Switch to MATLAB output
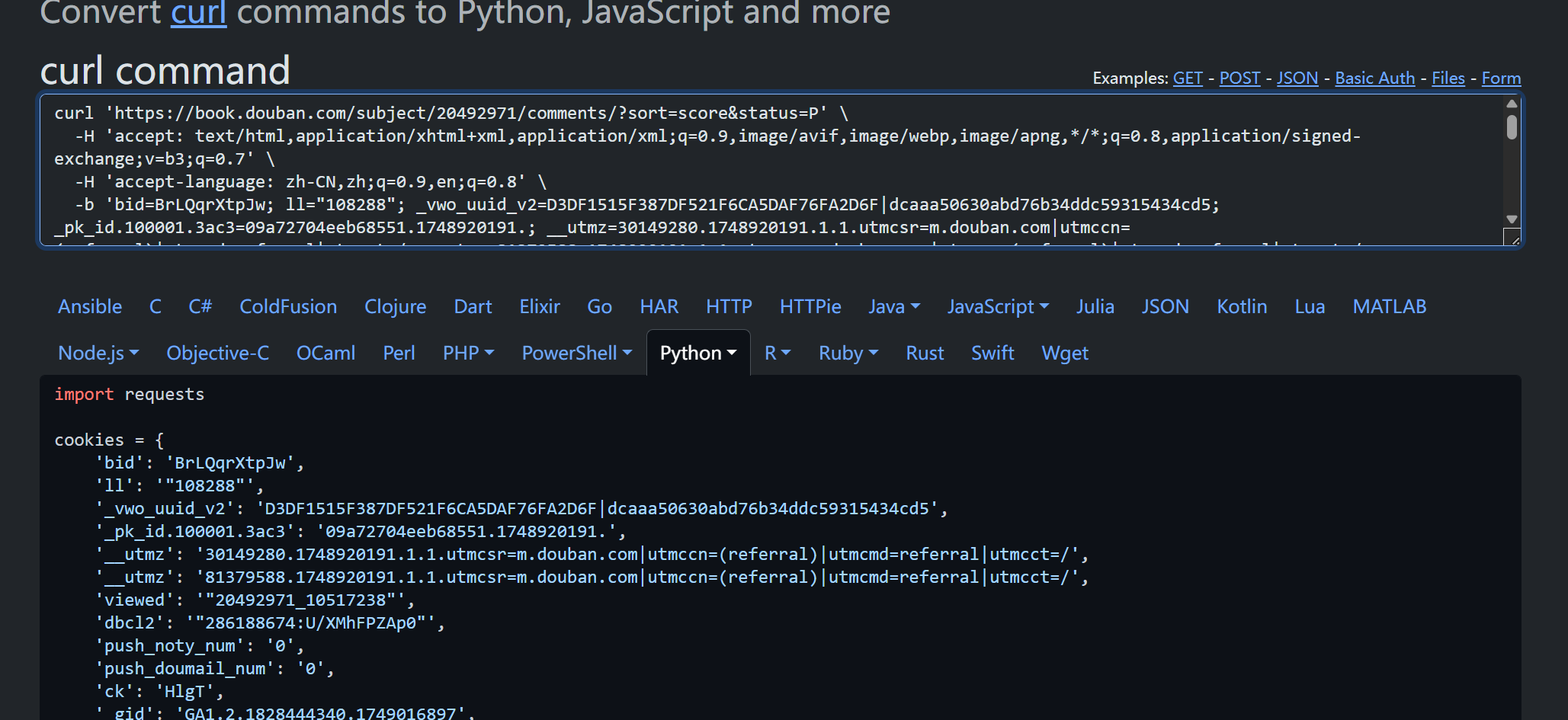Viewport: 1568px width, 720px height. click(1389, 306)
